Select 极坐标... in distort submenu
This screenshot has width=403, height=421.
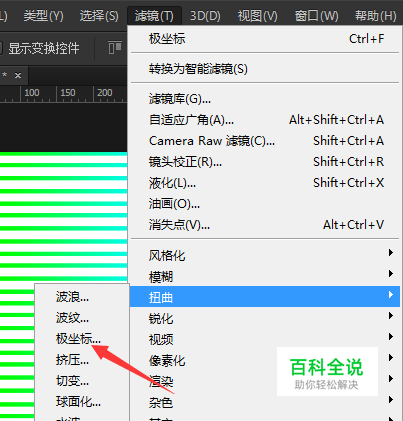pos(82,338)
